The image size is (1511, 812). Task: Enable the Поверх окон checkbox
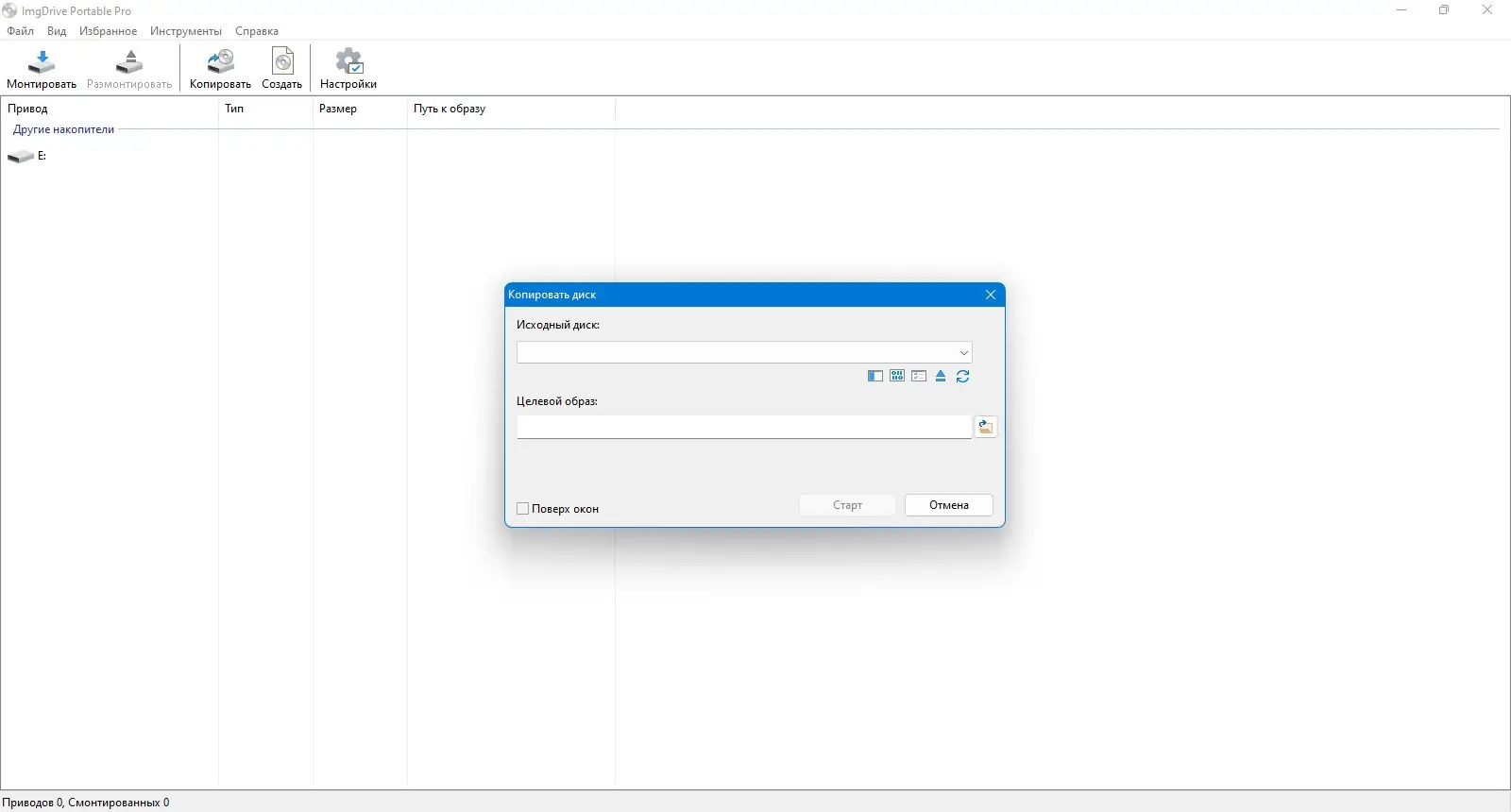522,509
